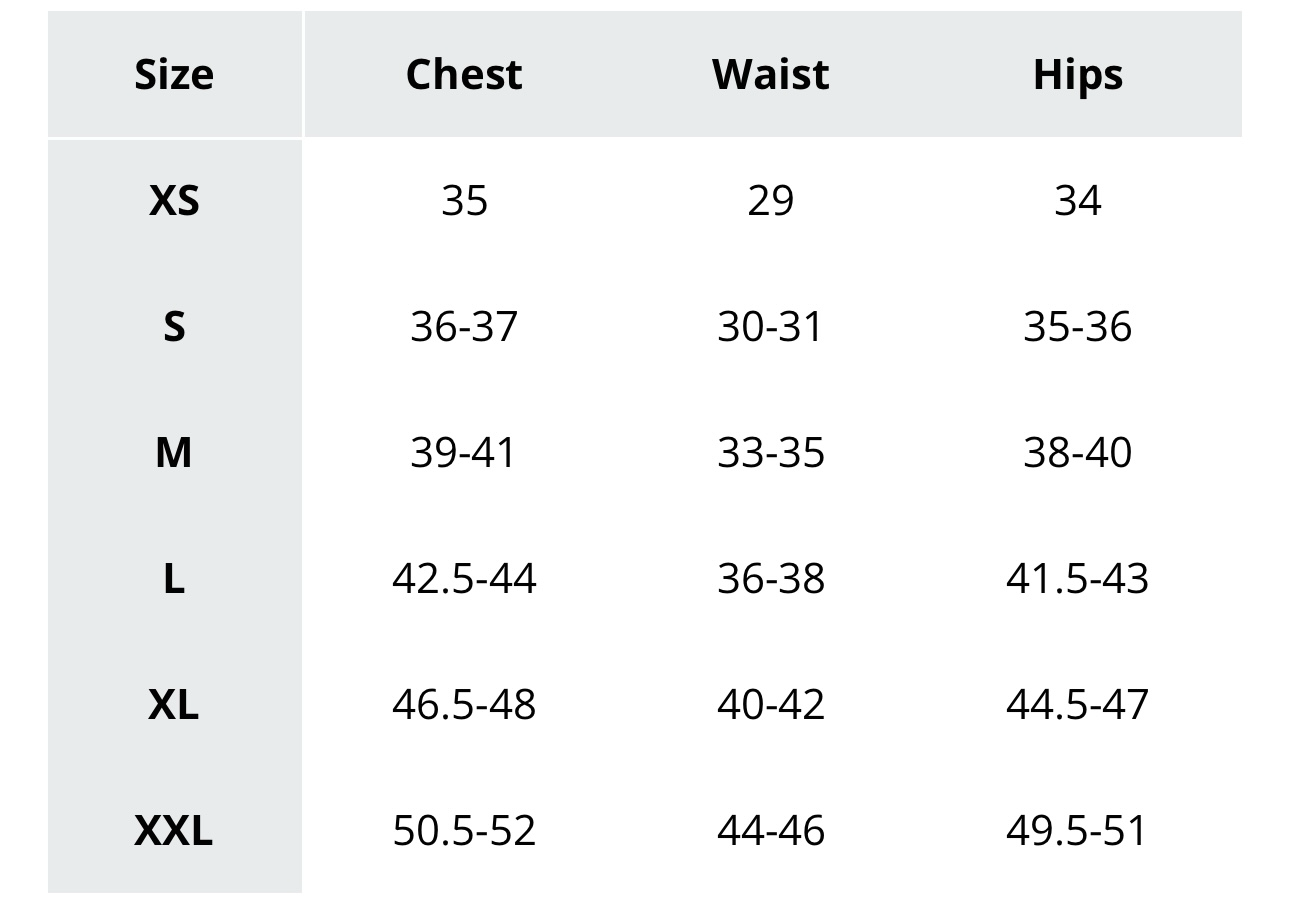Image resolution: width=1290 pixels, height=900 pixels.
Task: Select the S hips value 35-36
Action: click(1077, 327)
